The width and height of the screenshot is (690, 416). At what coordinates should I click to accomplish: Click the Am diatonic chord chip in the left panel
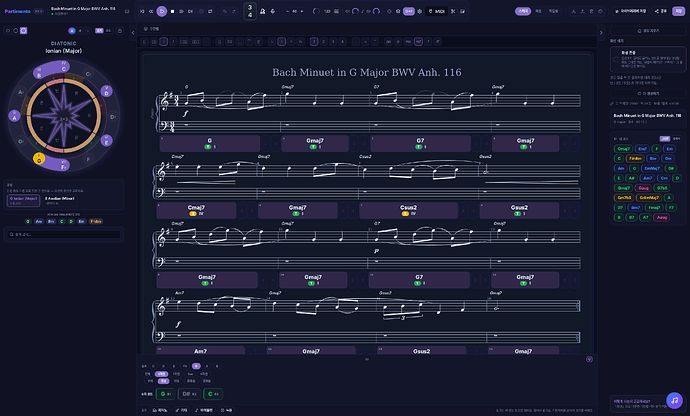[x=39, y=221]
